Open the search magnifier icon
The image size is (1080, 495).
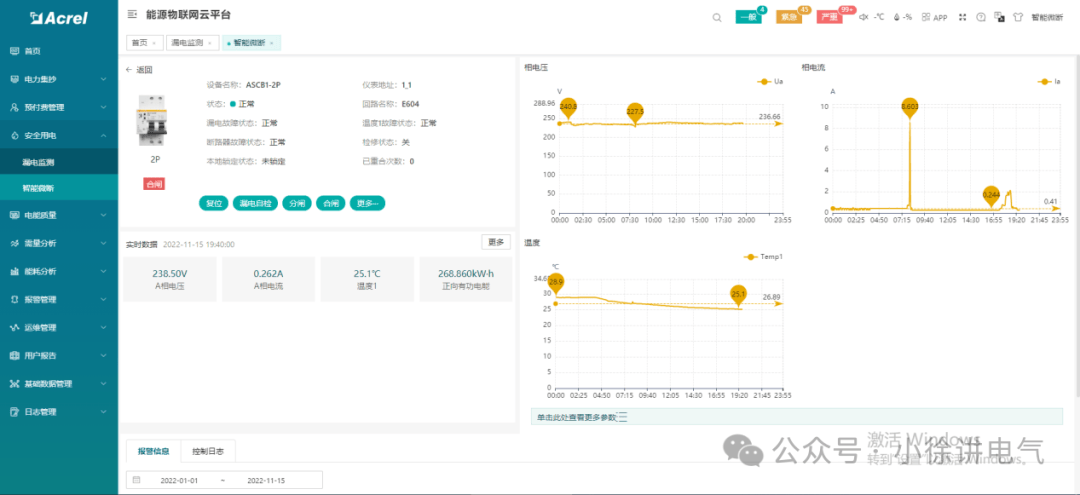coord(717,17)
